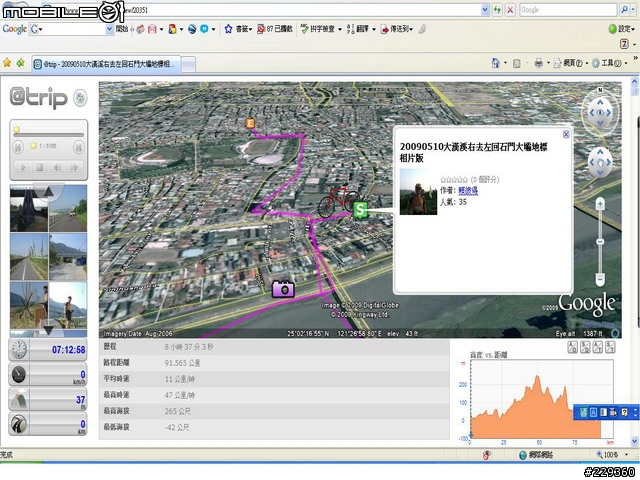Open Google toolbar bookmarks star menu
Screen dimensions: 640x480
[x=238, y=29]
